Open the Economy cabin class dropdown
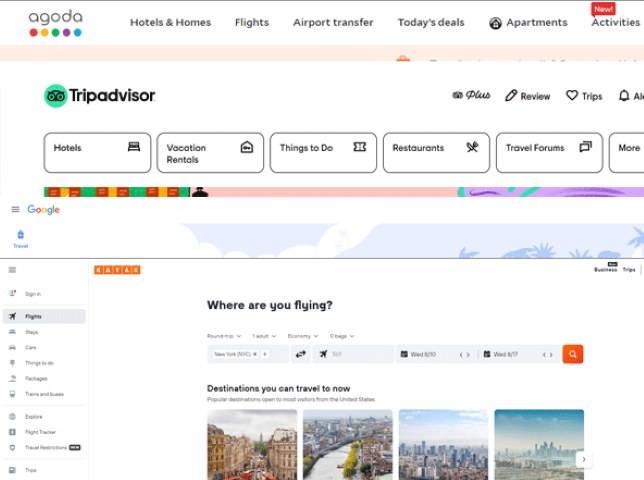 303,336
